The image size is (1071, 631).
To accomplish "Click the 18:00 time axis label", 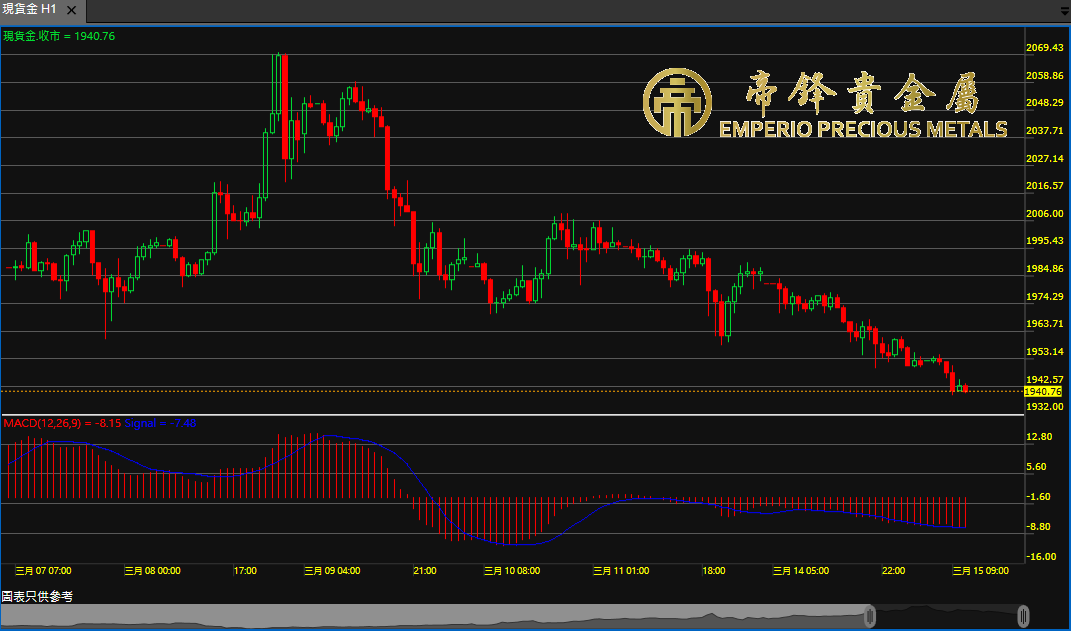I will [713, 571].
